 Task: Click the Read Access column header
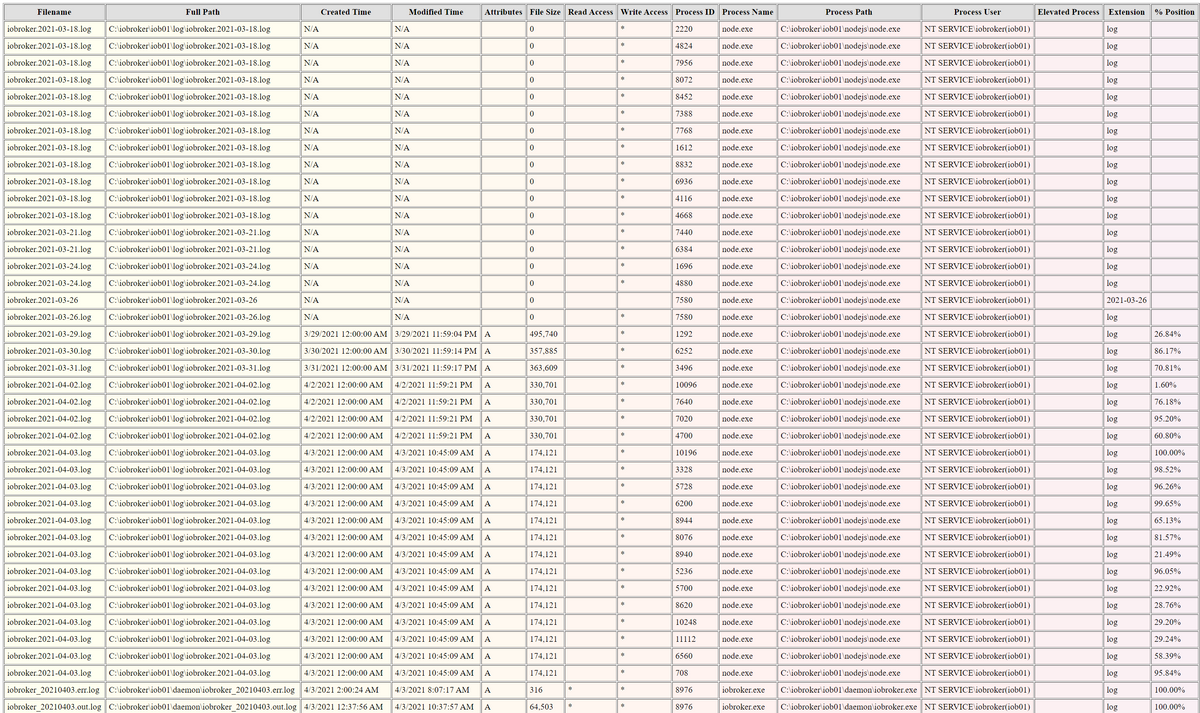pos(590,12)
